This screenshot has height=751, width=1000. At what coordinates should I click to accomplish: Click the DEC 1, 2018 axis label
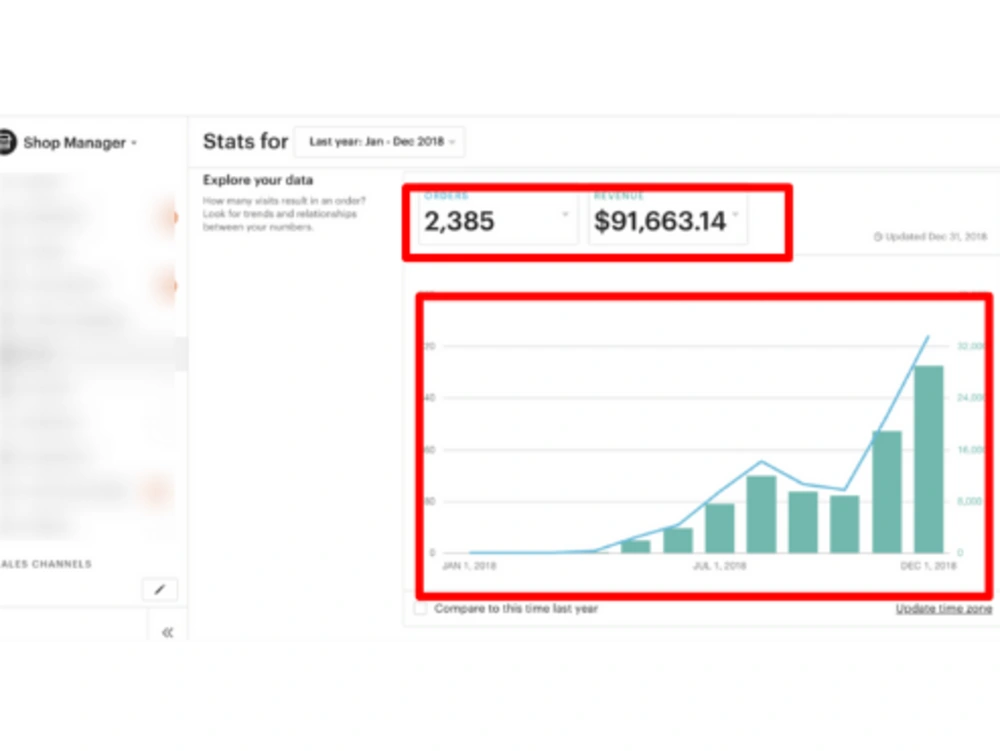pyautogui.click(x=928, y=565)
